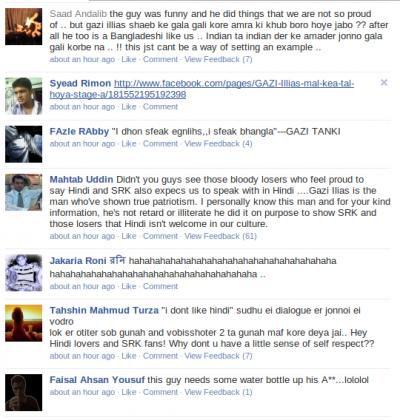This screenshot has height=420, width=400.
Task: Open Tahshin Mahmud Turza's profile thumbnail
Action: [24, 323]
